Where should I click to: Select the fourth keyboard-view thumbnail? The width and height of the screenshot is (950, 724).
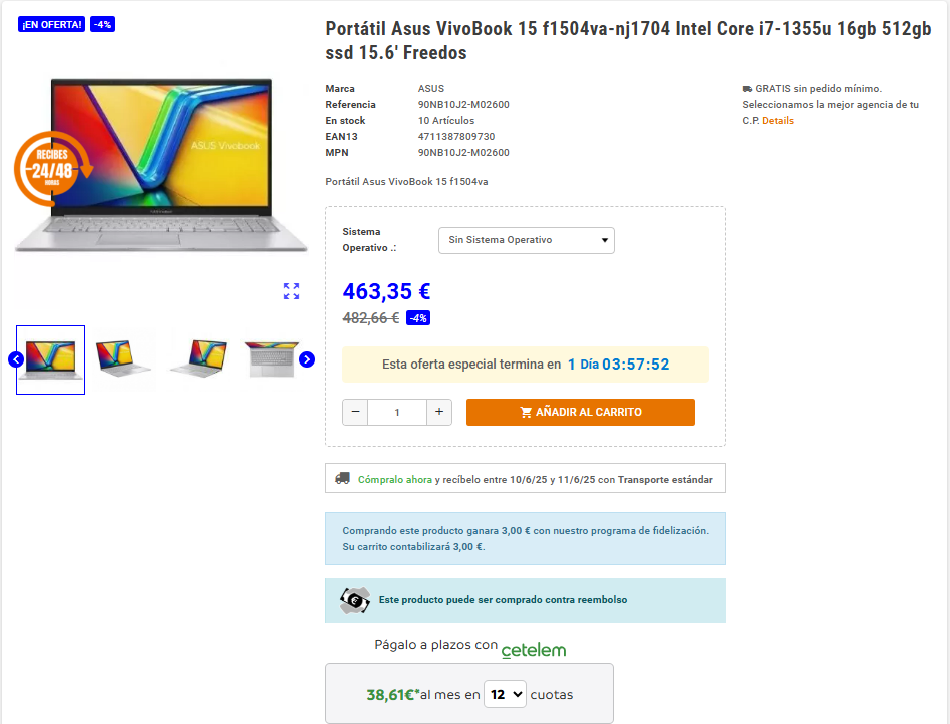tap(270, 360)
